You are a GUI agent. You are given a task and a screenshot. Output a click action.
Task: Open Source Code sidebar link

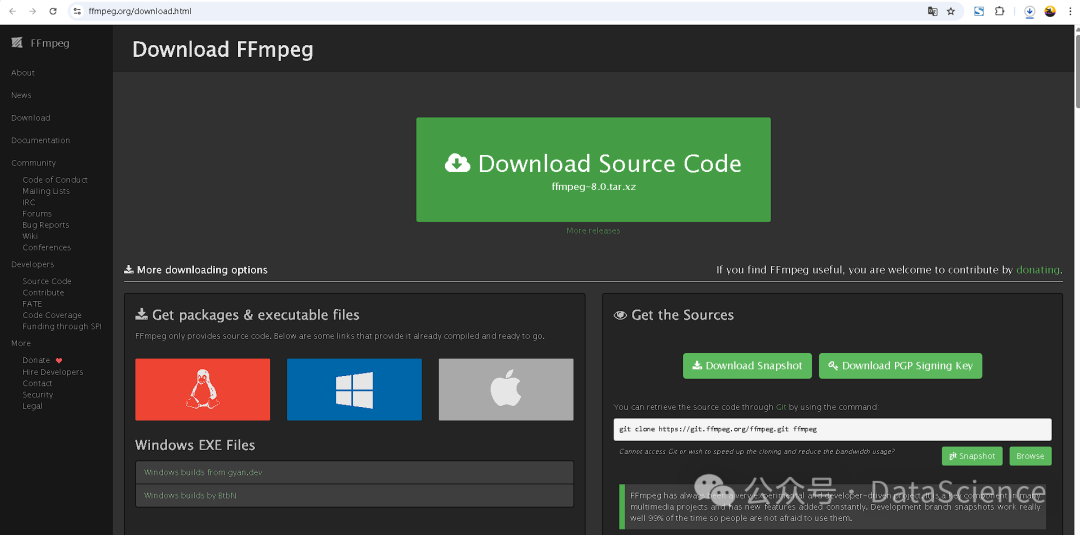click(x=47, y=281)
